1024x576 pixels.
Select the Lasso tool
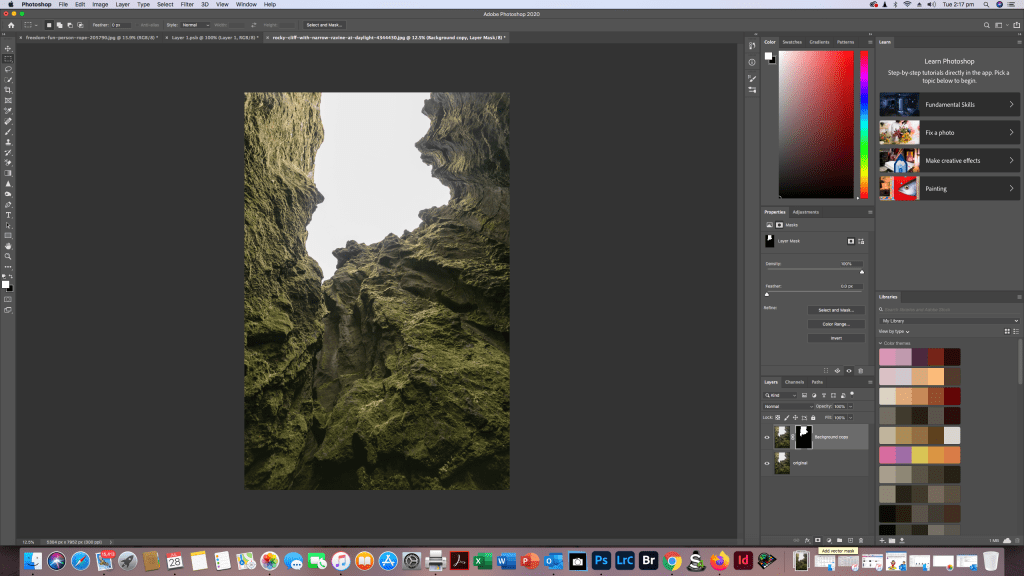pyautogui.click(x=8, y=69)
